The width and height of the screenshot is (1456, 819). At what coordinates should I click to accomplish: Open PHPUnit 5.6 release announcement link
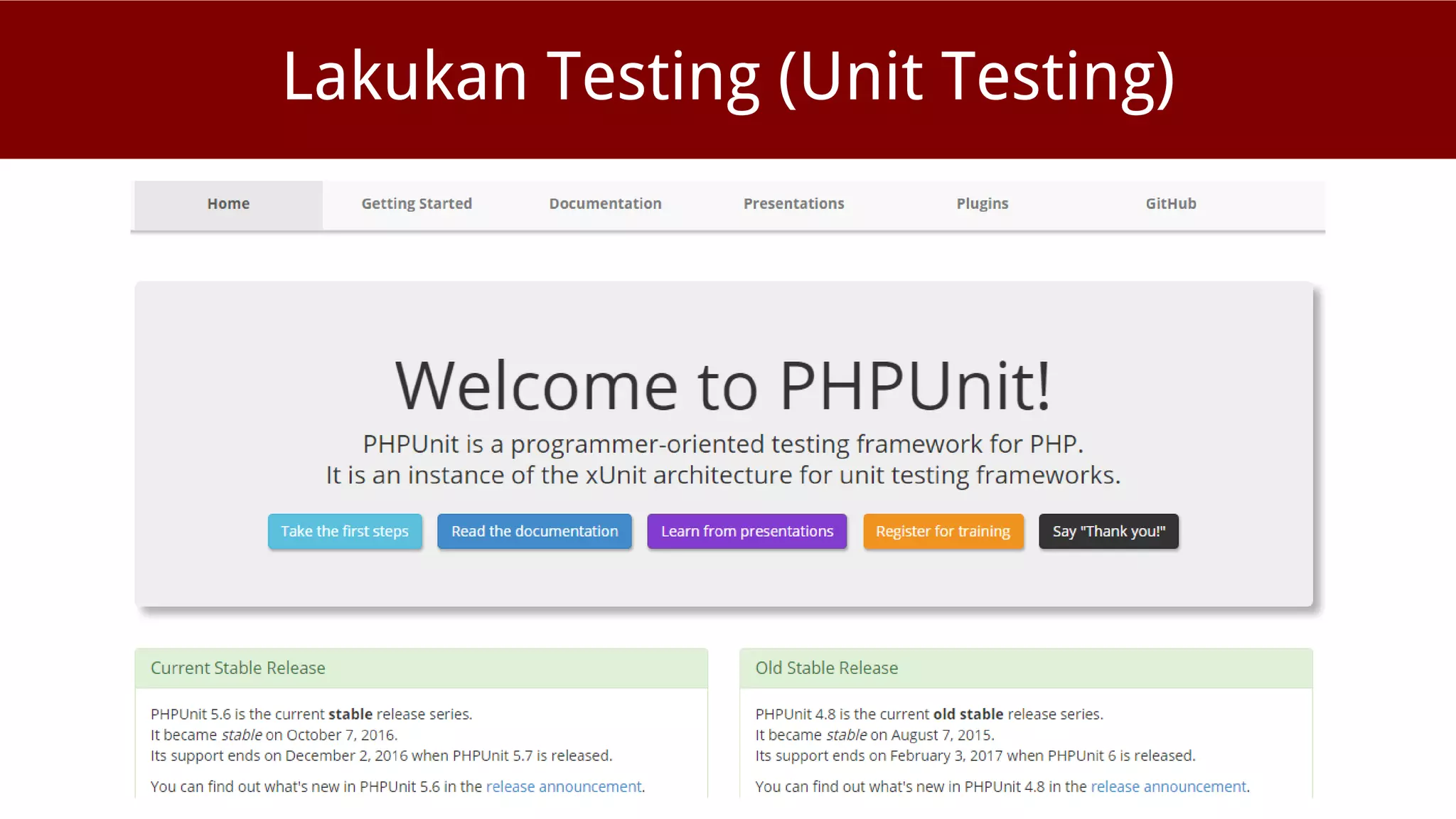[x=564, y=786]
